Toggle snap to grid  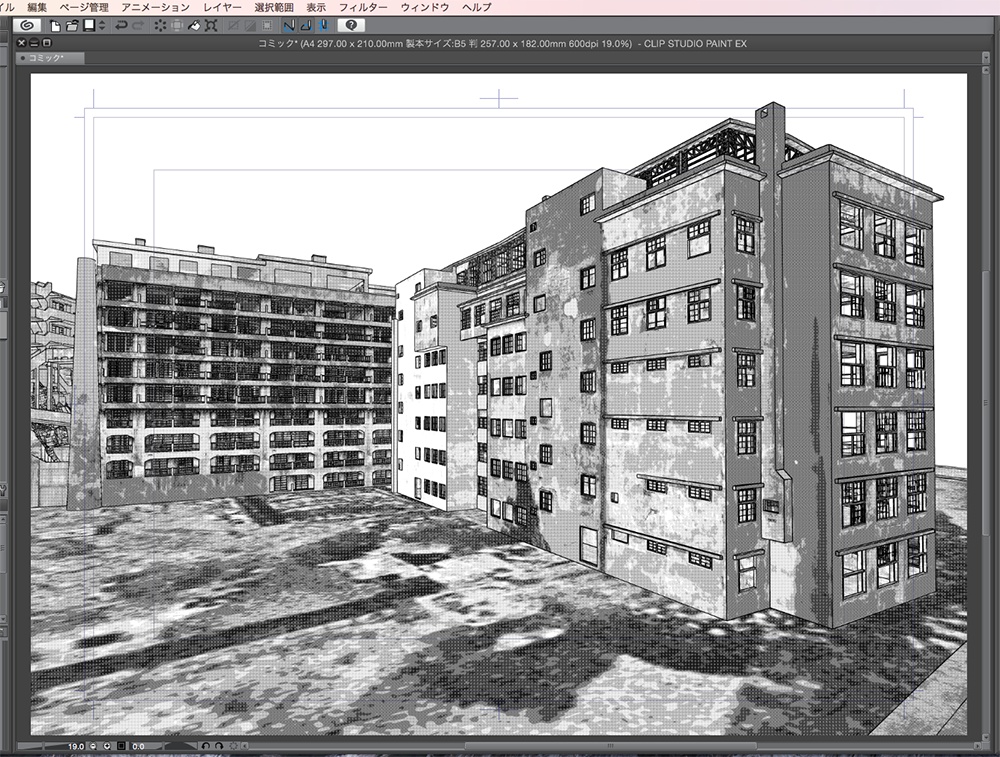324,26
